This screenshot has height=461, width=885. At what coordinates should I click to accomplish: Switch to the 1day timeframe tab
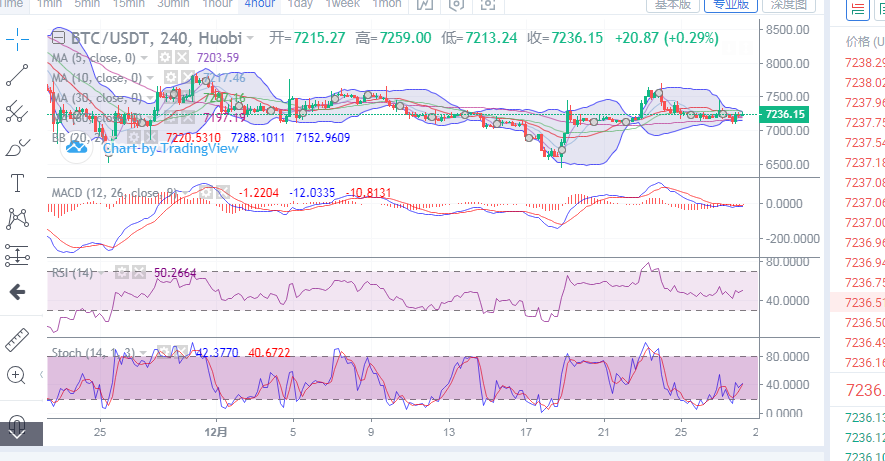pos(299,4)
